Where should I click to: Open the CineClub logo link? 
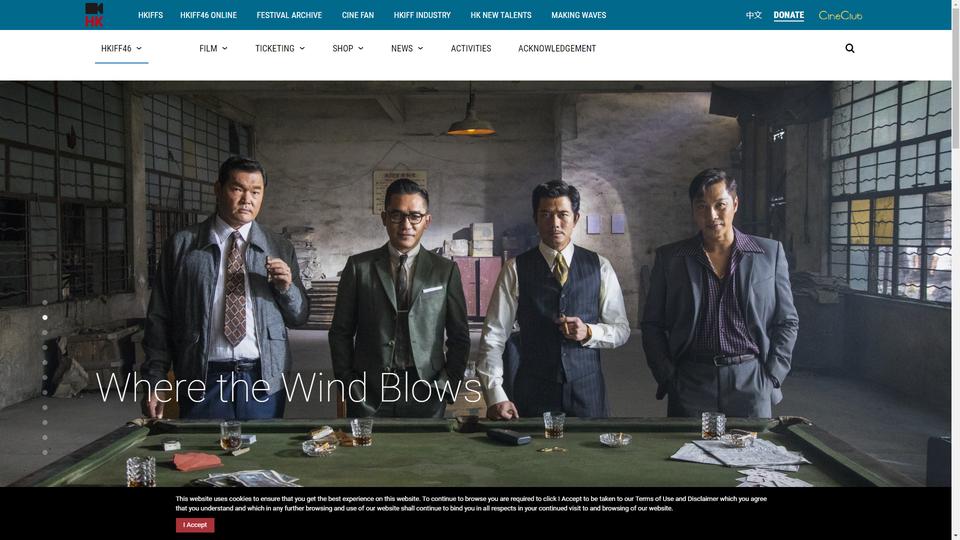(x=840, y=15)
